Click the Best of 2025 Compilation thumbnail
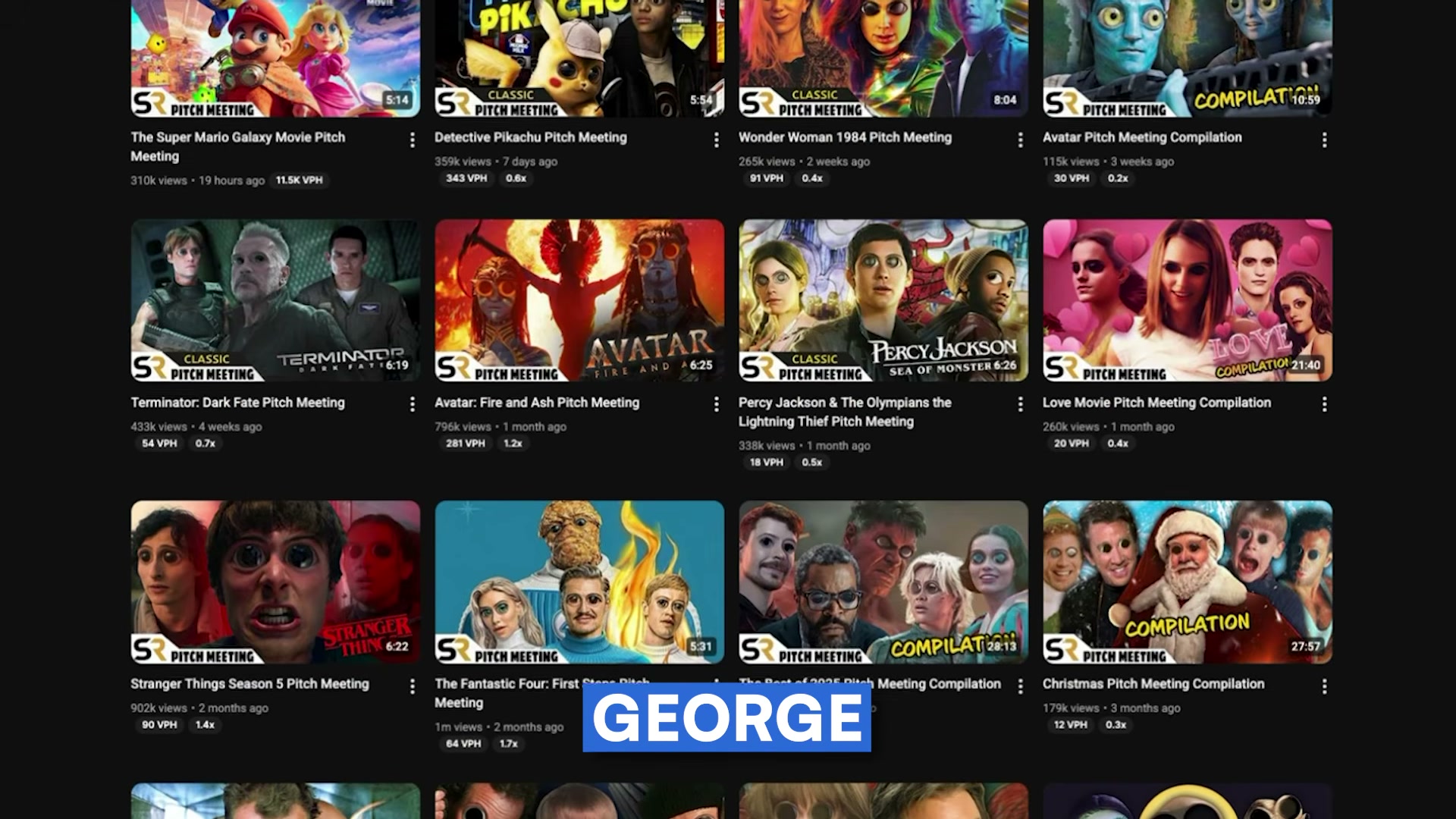Viewport: 1456px width, 819px height. [883, 582]
